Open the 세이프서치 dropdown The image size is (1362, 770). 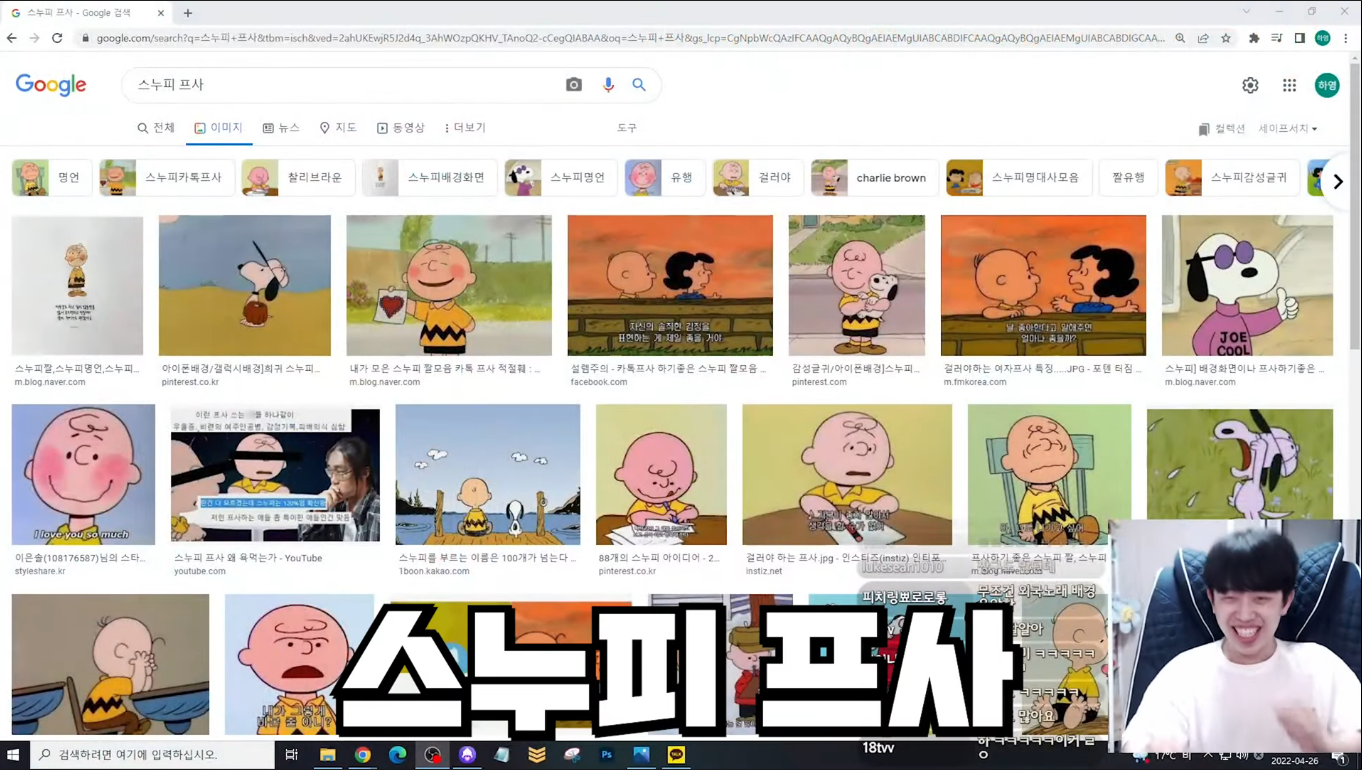1288,129
